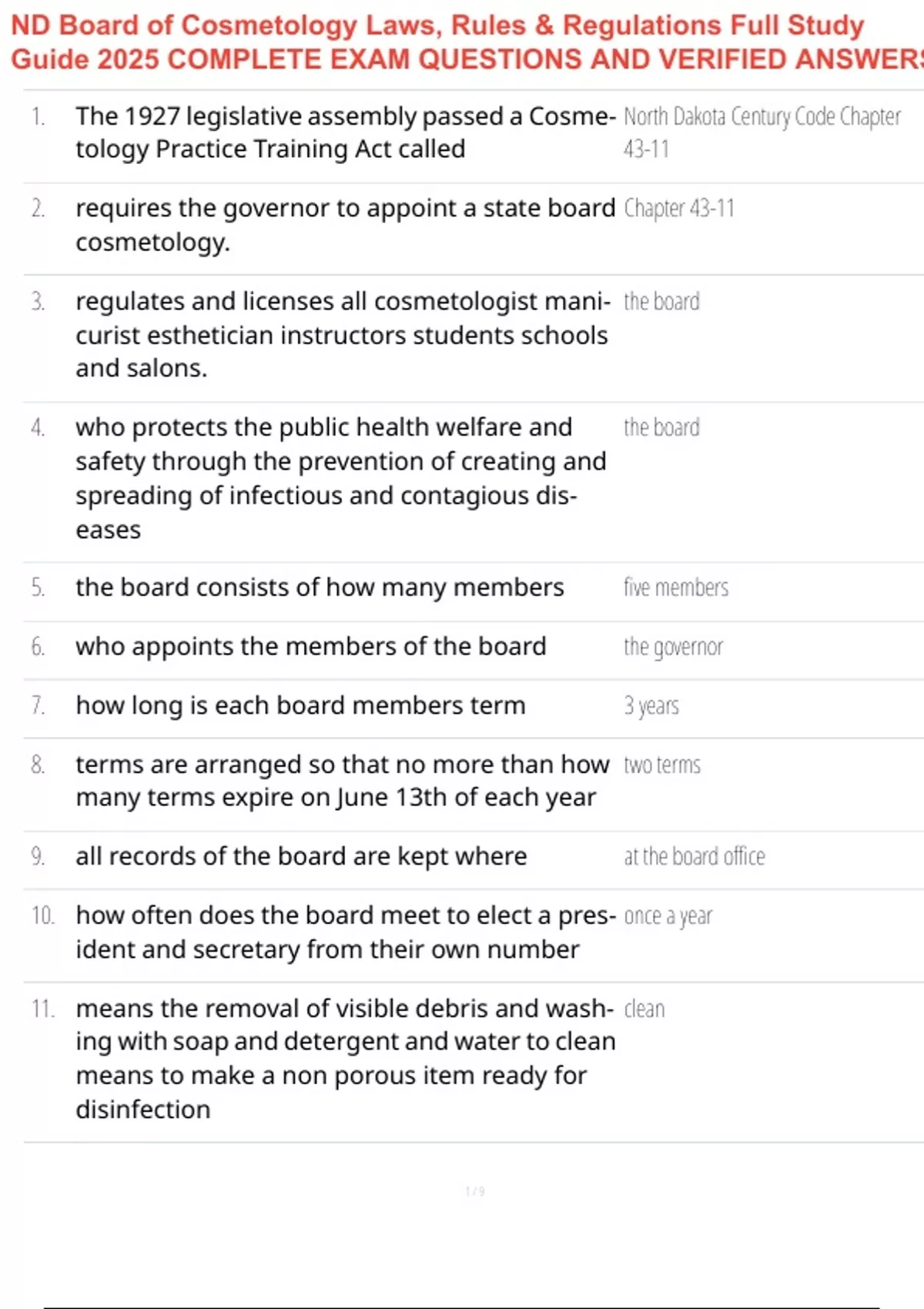The height and width of the screenshot is (1309, 924).
Task: Click 'the governor' answer text
Action: [673, 648]
